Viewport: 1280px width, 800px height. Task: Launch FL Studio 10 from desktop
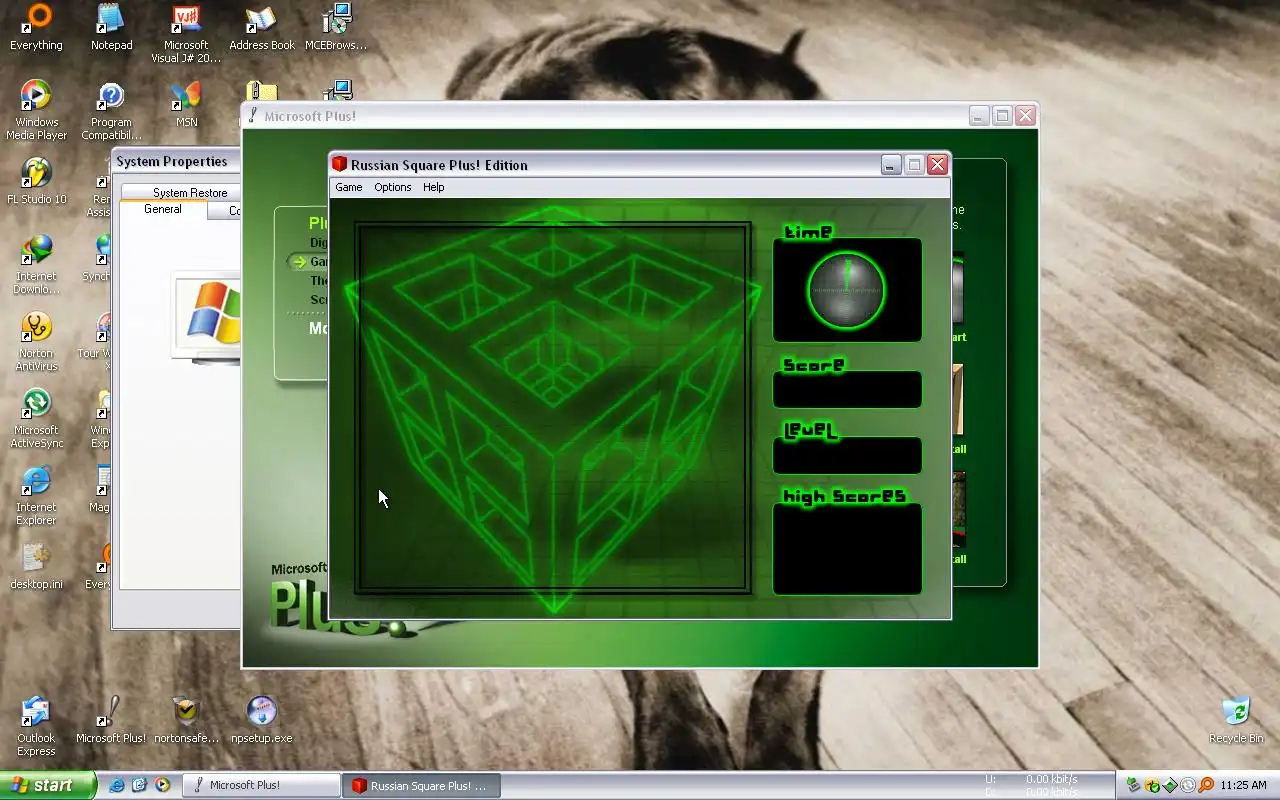36,181
